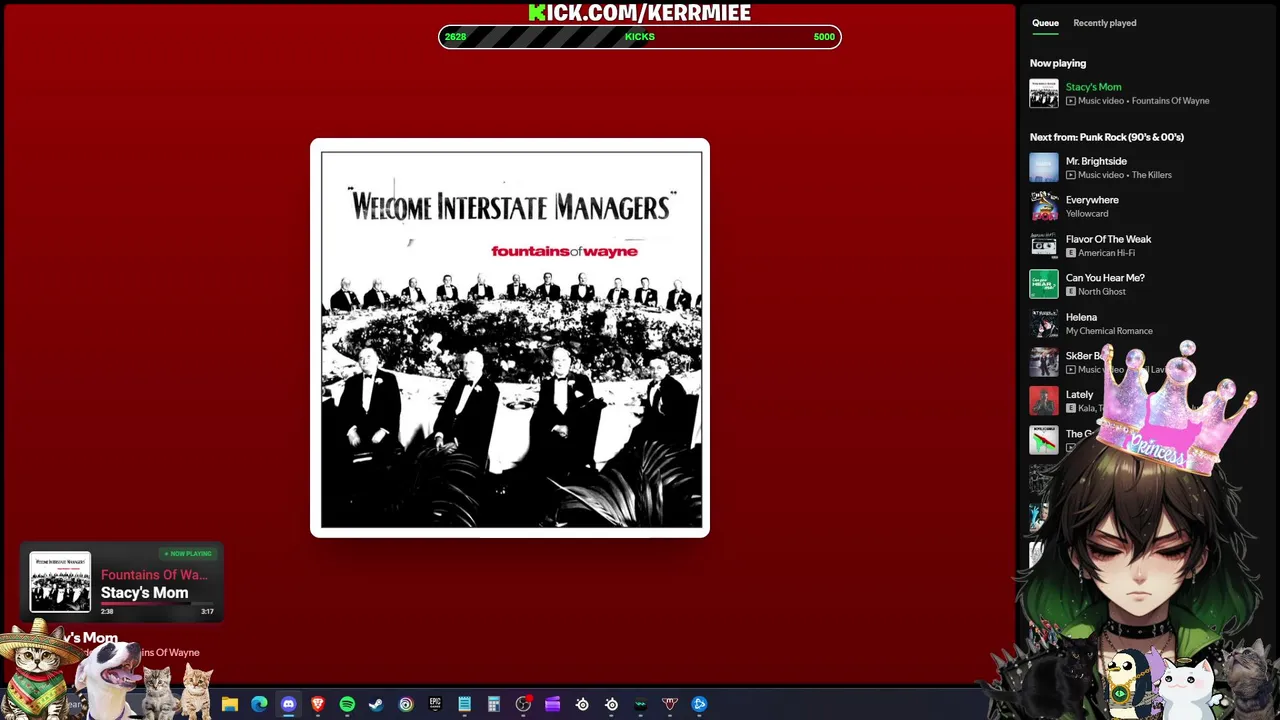Switch to the Queue tab
The image size is (1280, 720).
point(1045,23)
